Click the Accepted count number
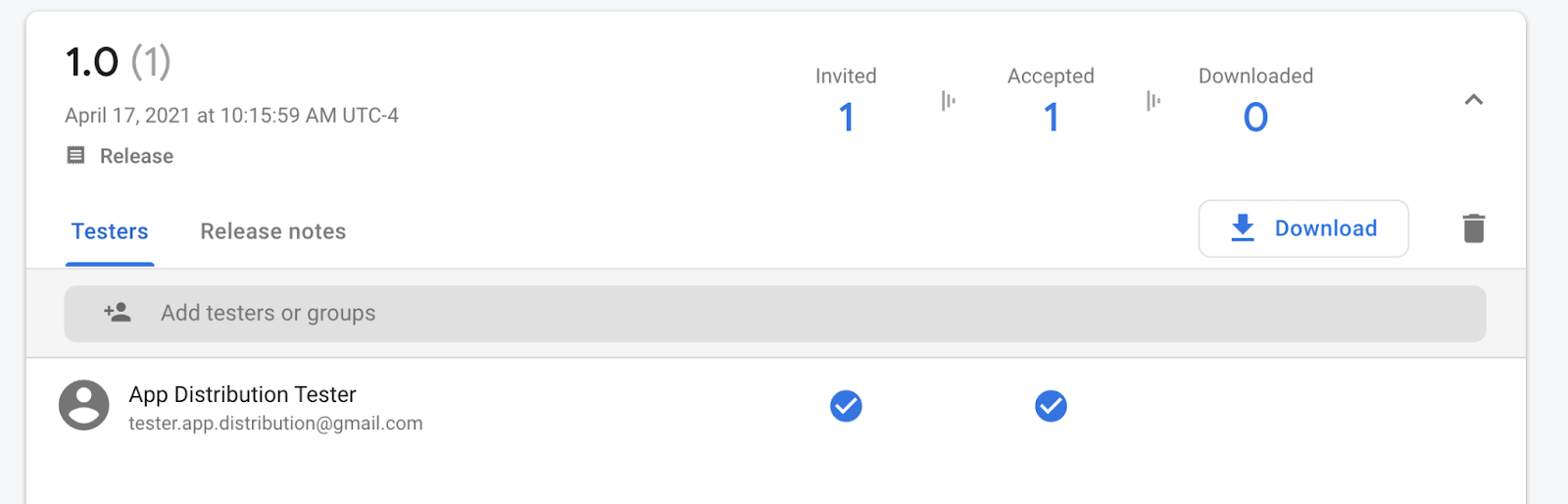Viewport: 1568px width, 504px height. click(x=1051, y=118)
